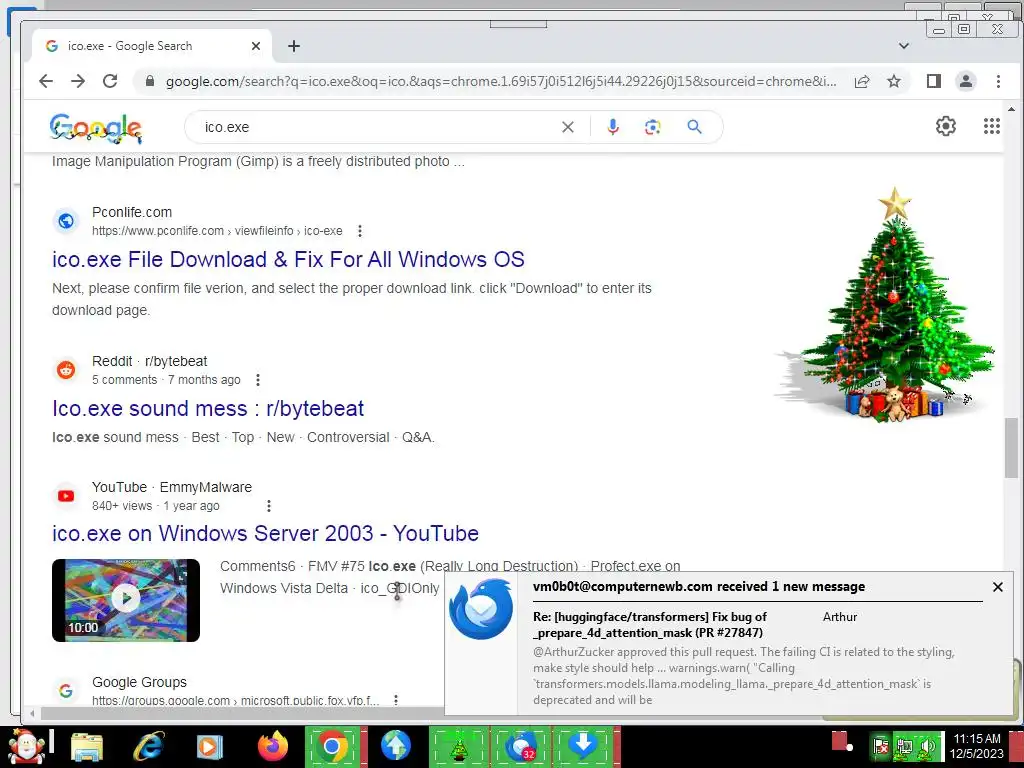The height and width of the screenshot is (768, 1024).
Task: Click the Thunderbird icon in the notification
Action: [481, 609]
